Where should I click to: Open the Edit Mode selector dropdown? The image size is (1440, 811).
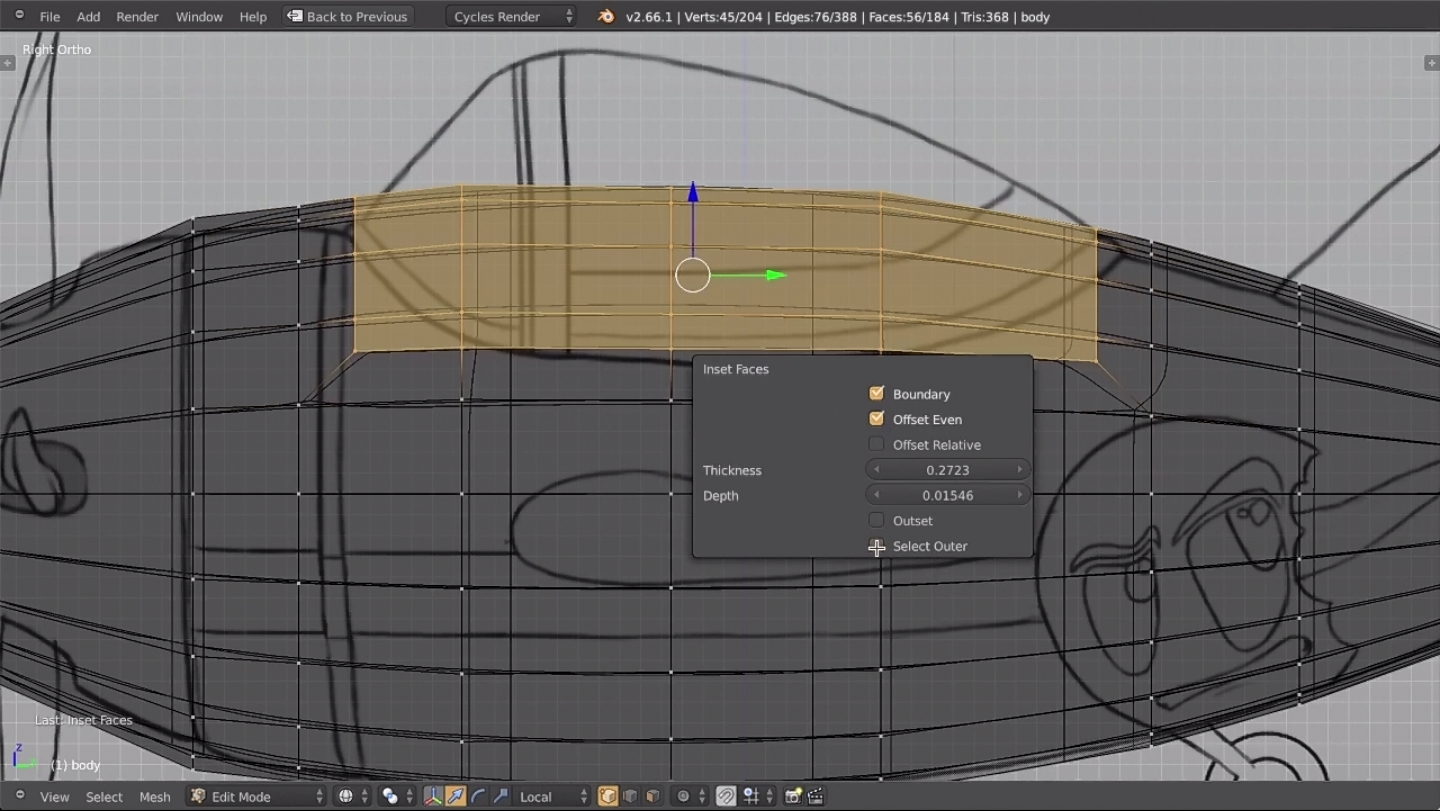point(256,796)
